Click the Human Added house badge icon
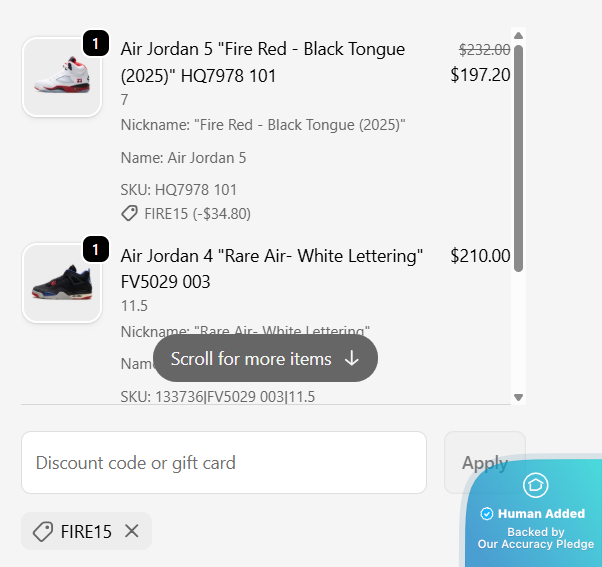Viewport: 602px width, 567px height. point(536,486)
